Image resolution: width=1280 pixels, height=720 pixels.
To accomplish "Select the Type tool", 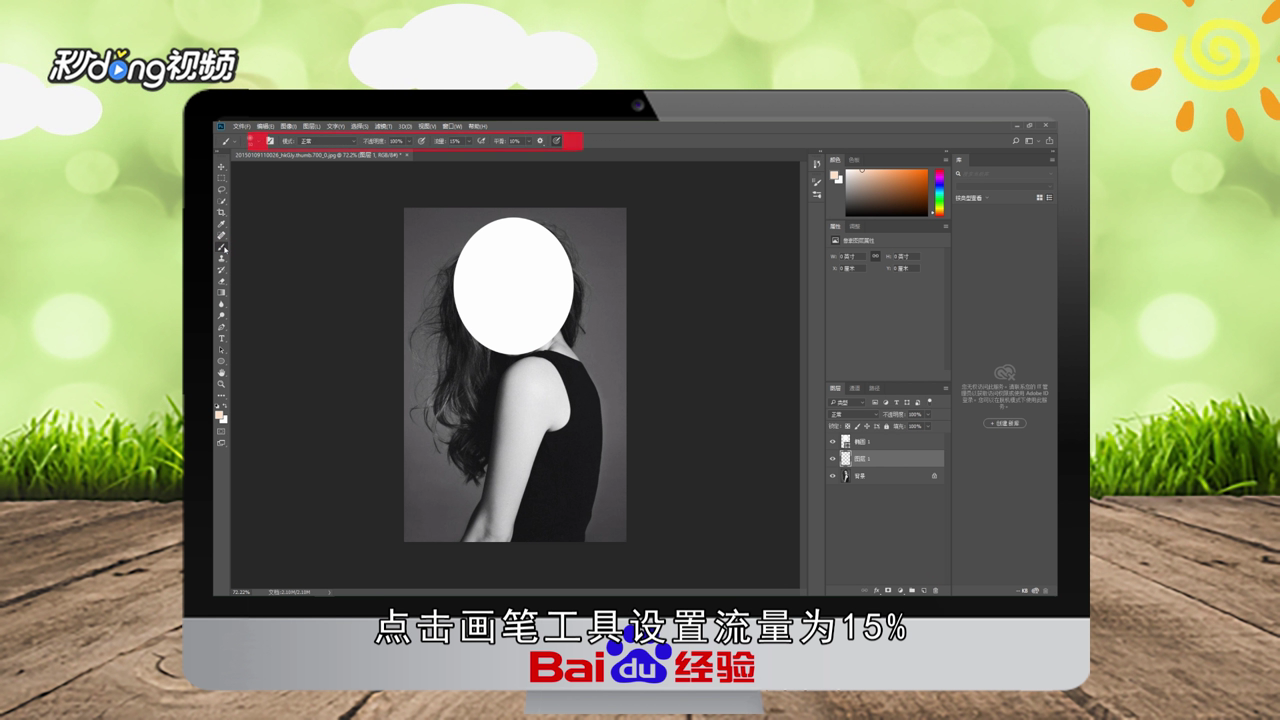I will [x=221, y=339].
